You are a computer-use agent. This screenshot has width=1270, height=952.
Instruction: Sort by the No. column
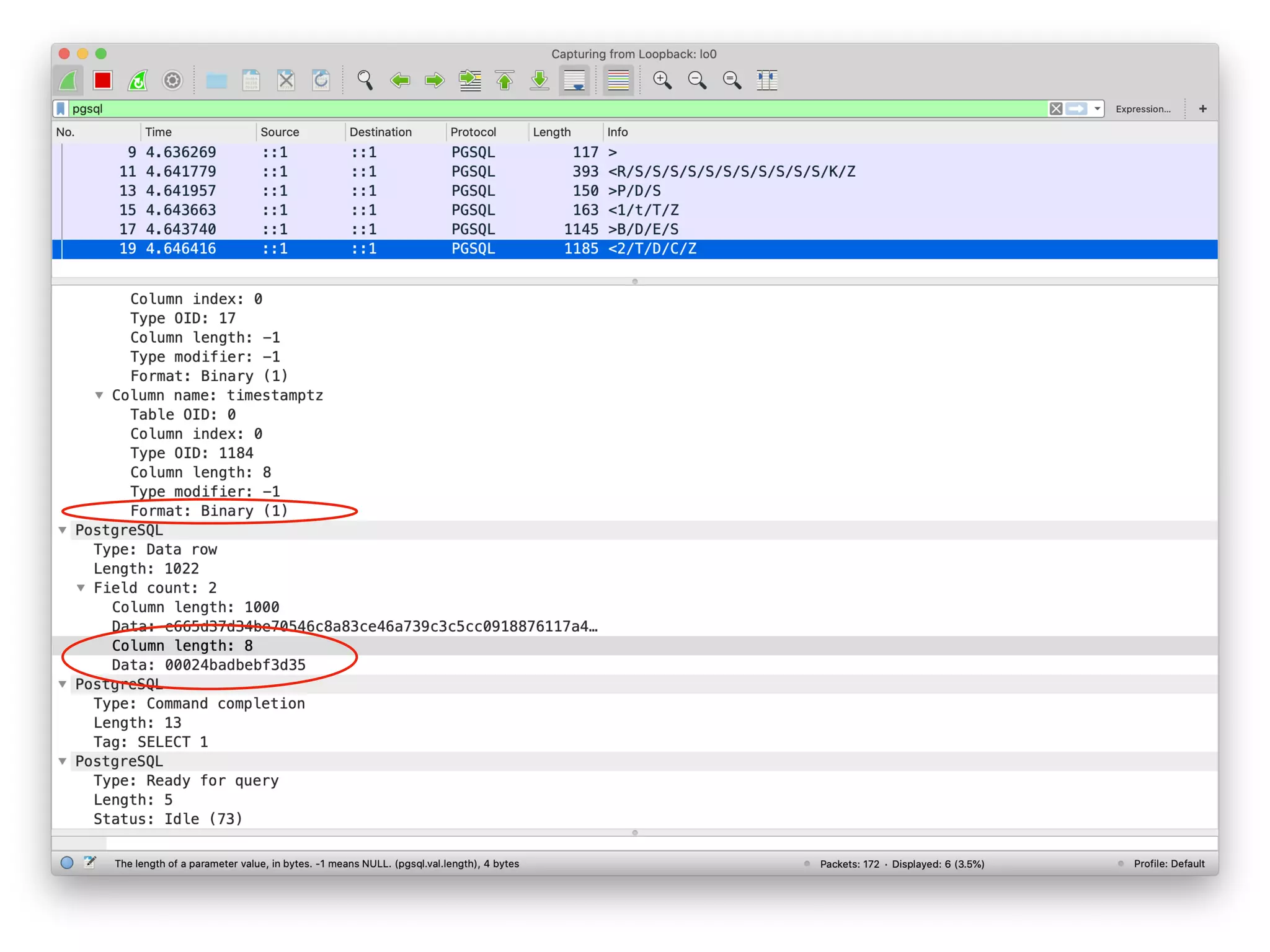[x=96, y=132]
